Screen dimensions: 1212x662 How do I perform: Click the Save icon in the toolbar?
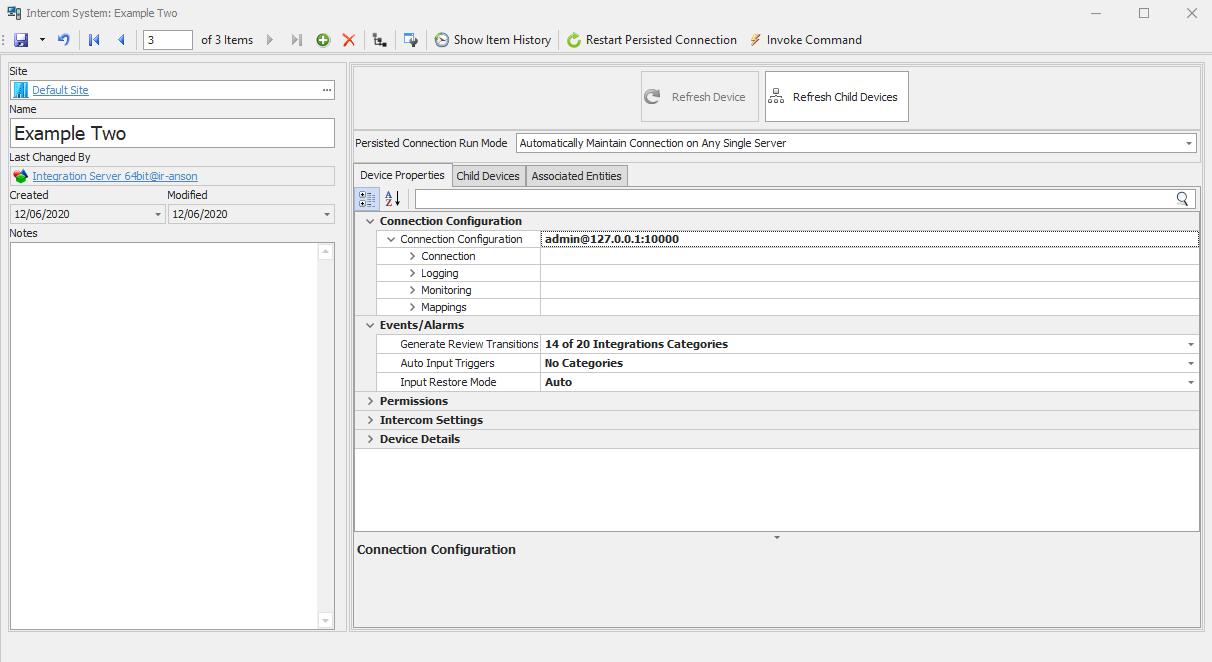21,40
